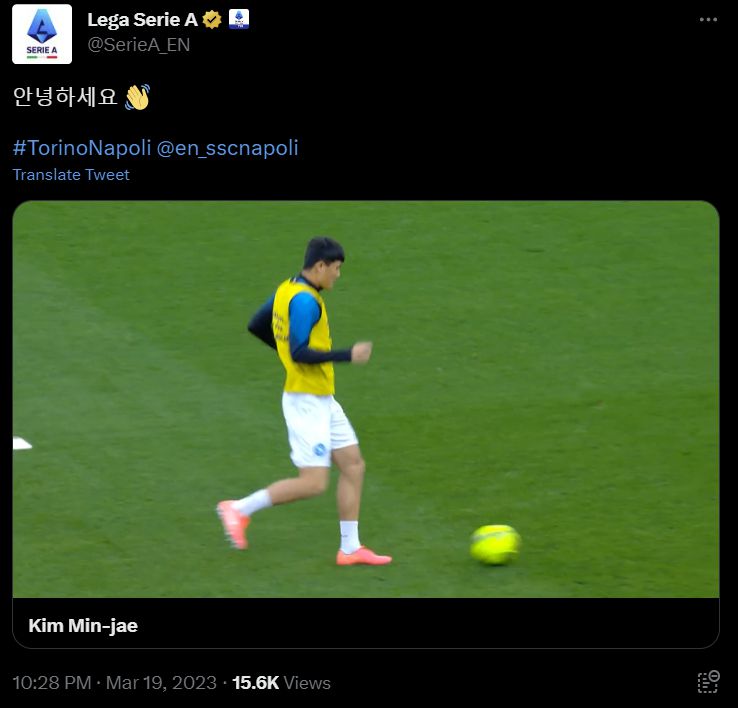Screen dimensions: 738x708
Task: Click the @SerieA_EN handle
Action: 138,45
